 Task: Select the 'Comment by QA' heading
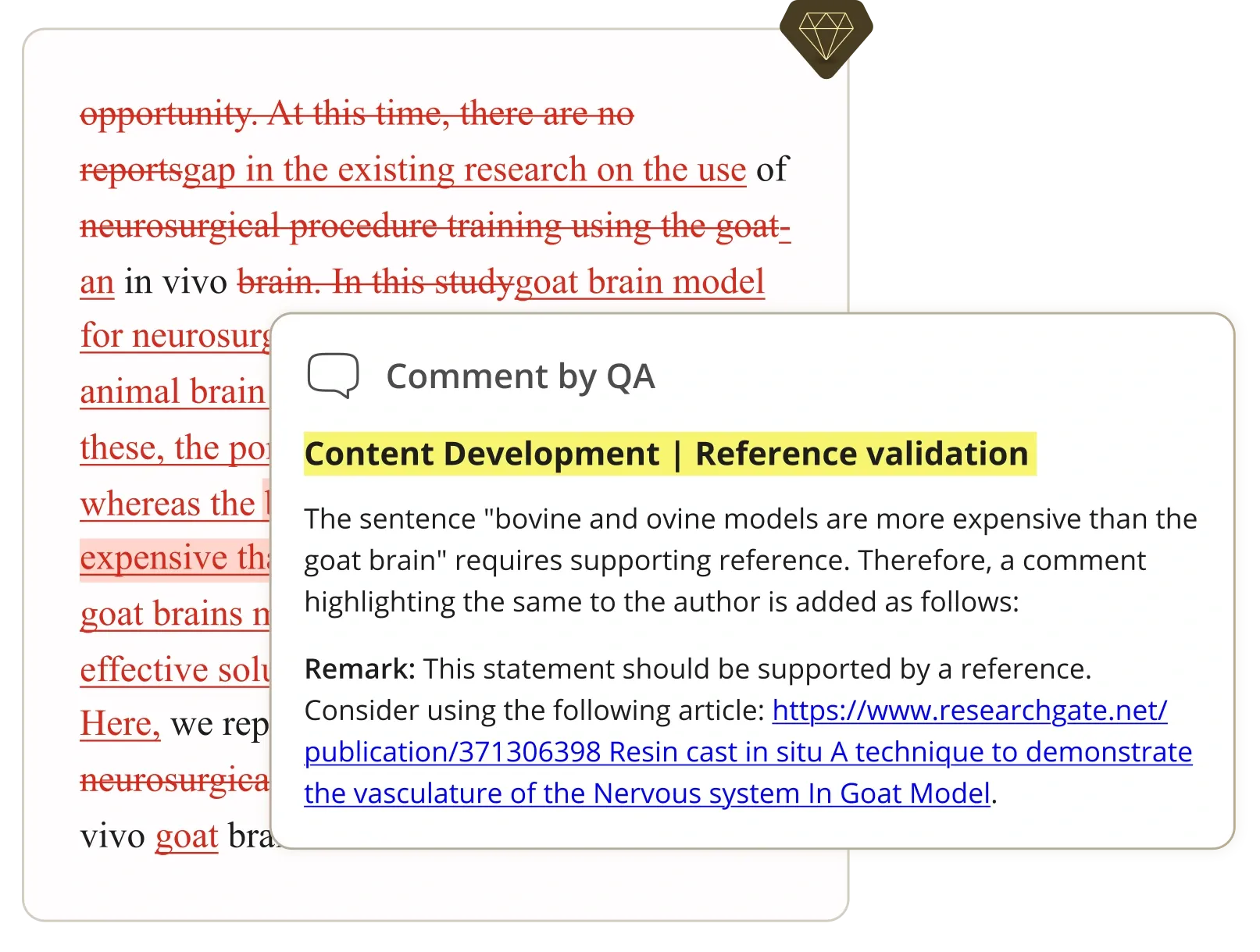coord(520,376)
